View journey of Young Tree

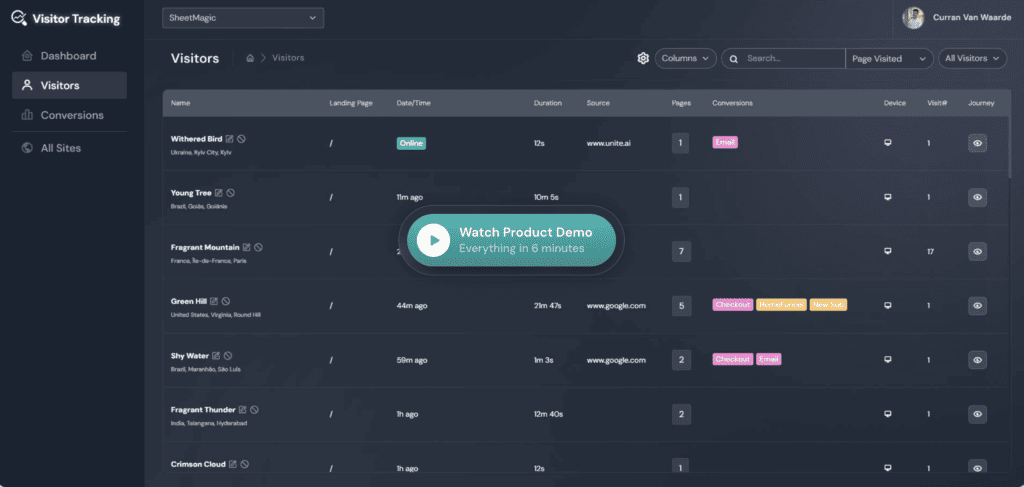(x=977, y=197)
